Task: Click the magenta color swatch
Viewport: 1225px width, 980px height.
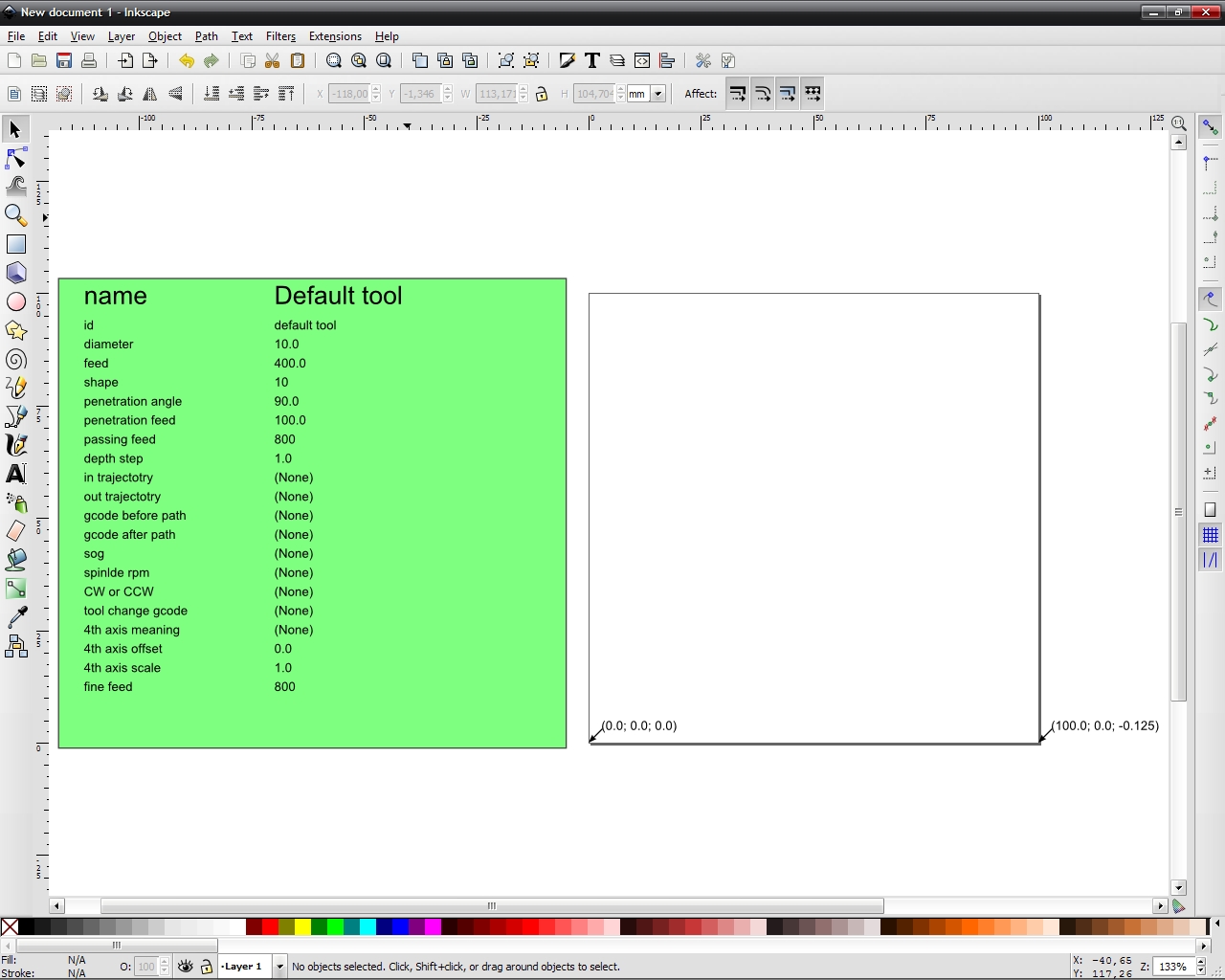Action: click(433, 926)
